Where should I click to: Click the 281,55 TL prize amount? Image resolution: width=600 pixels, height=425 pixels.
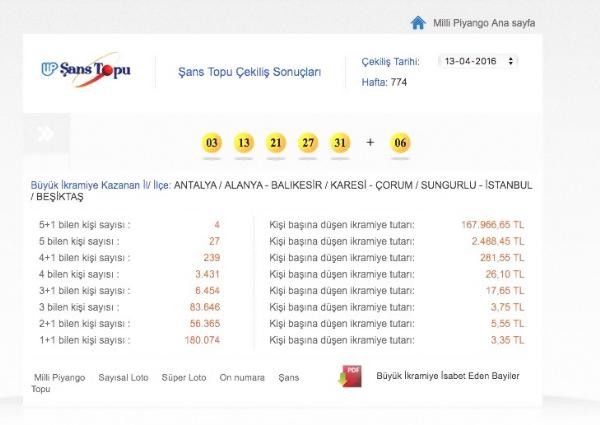click(502, 257)
